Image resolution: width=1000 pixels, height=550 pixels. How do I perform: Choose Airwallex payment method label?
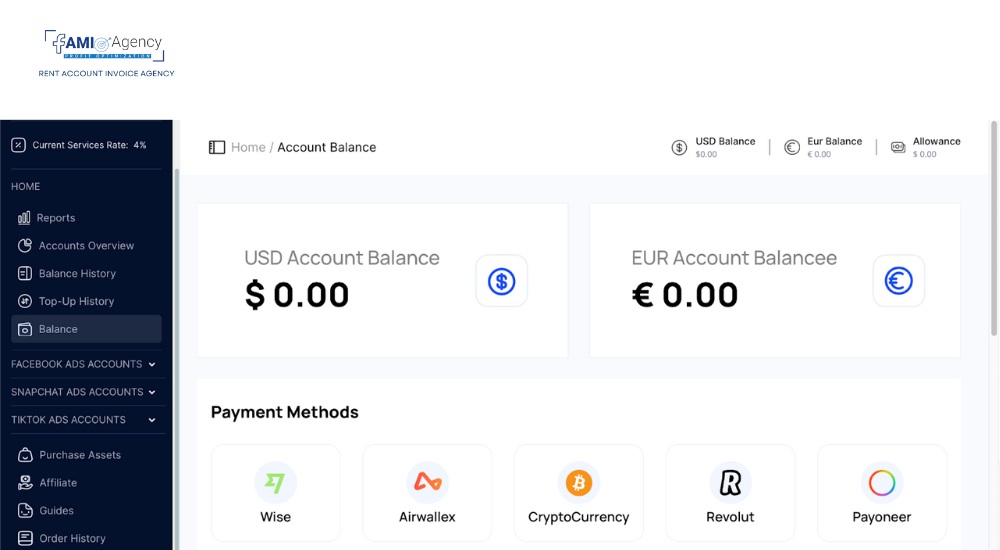point(427,517)
